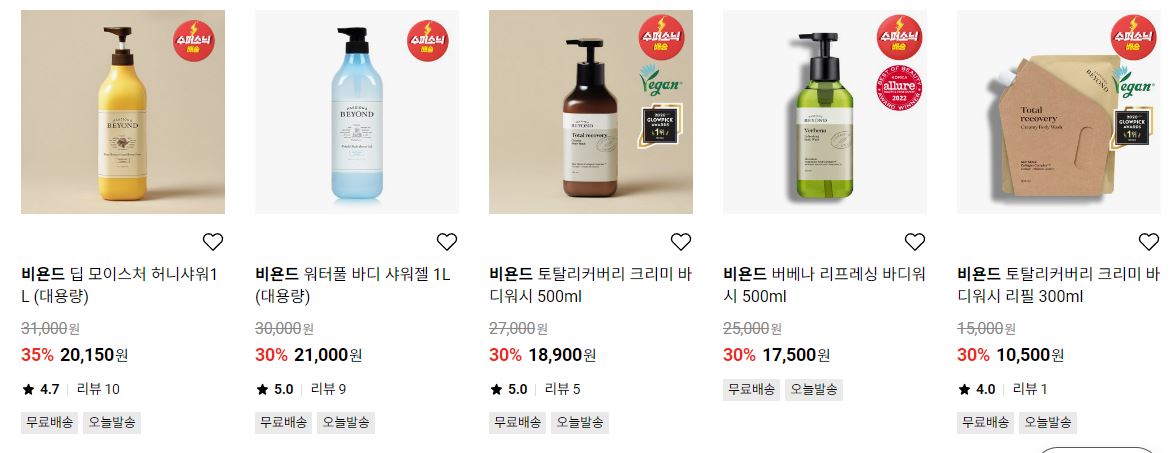The image size is (1169, 453).
Task: Like the Total Recovery refill 300ml with heart
Action: coord(1149,241)
